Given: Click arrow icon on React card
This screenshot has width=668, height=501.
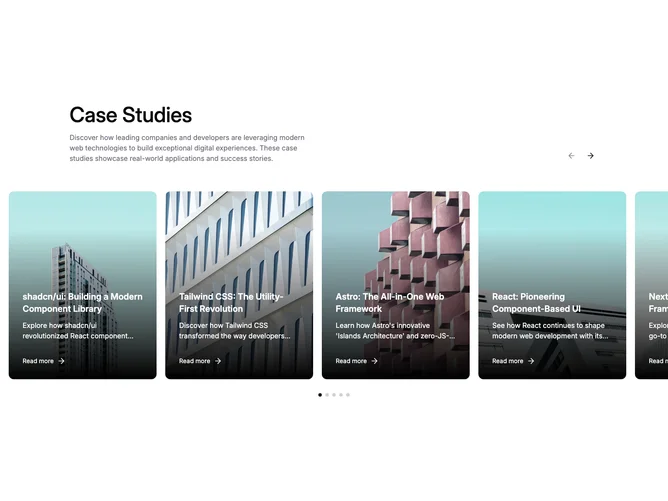Looking at the screenshot, I should pos(531,361).
